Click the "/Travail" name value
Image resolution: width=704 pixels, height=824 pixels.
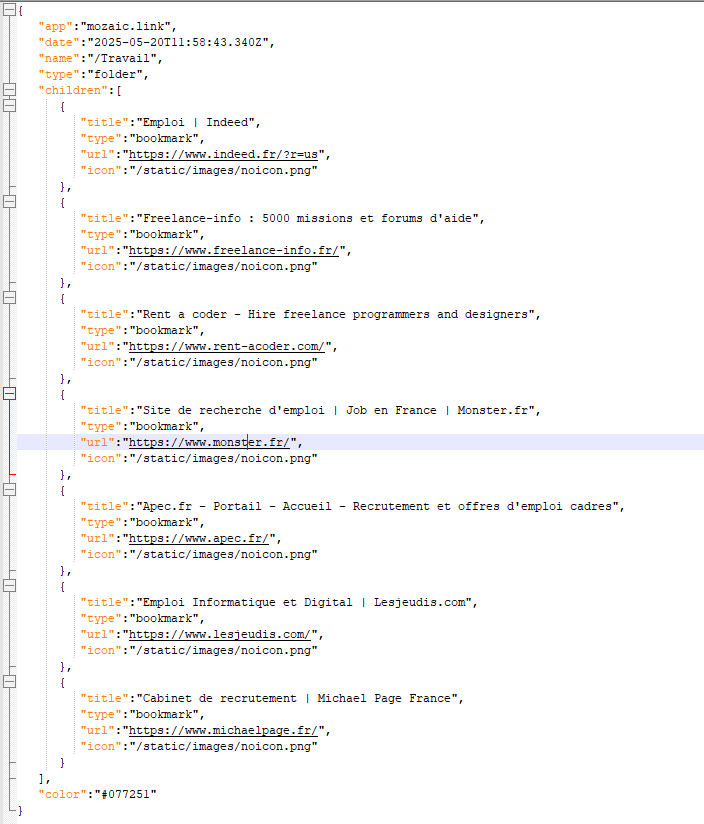tap(122, 58)
